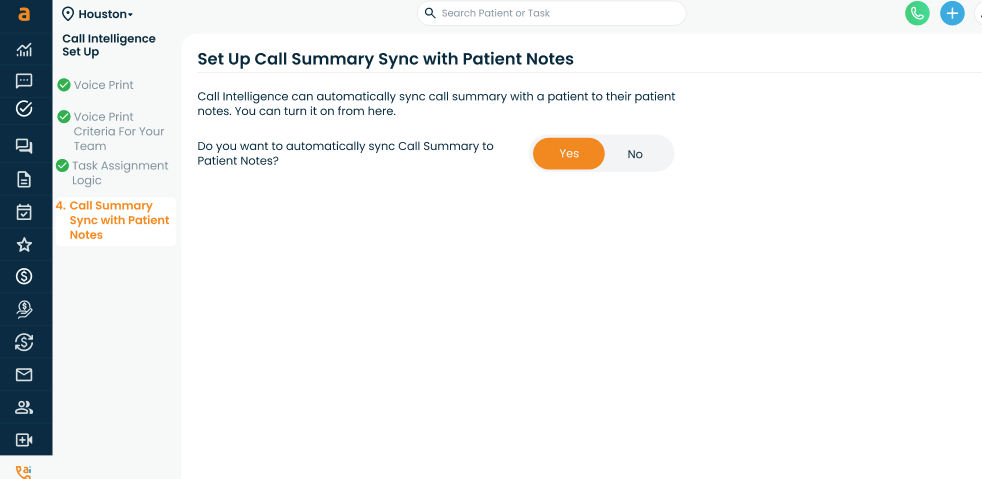The width and height of the screenshot is (982, 479).
Task: Click the Search Patient or Task field
Action: coord(552,13)
